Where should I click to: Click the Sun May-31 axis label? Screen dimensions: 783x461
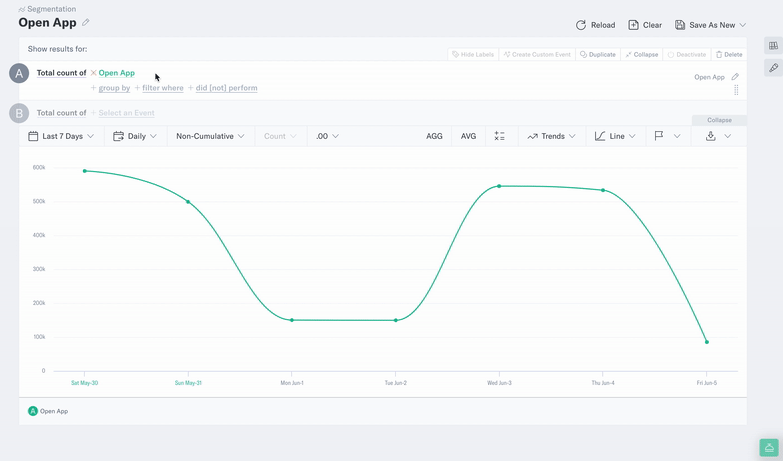(x=188, y=383)
